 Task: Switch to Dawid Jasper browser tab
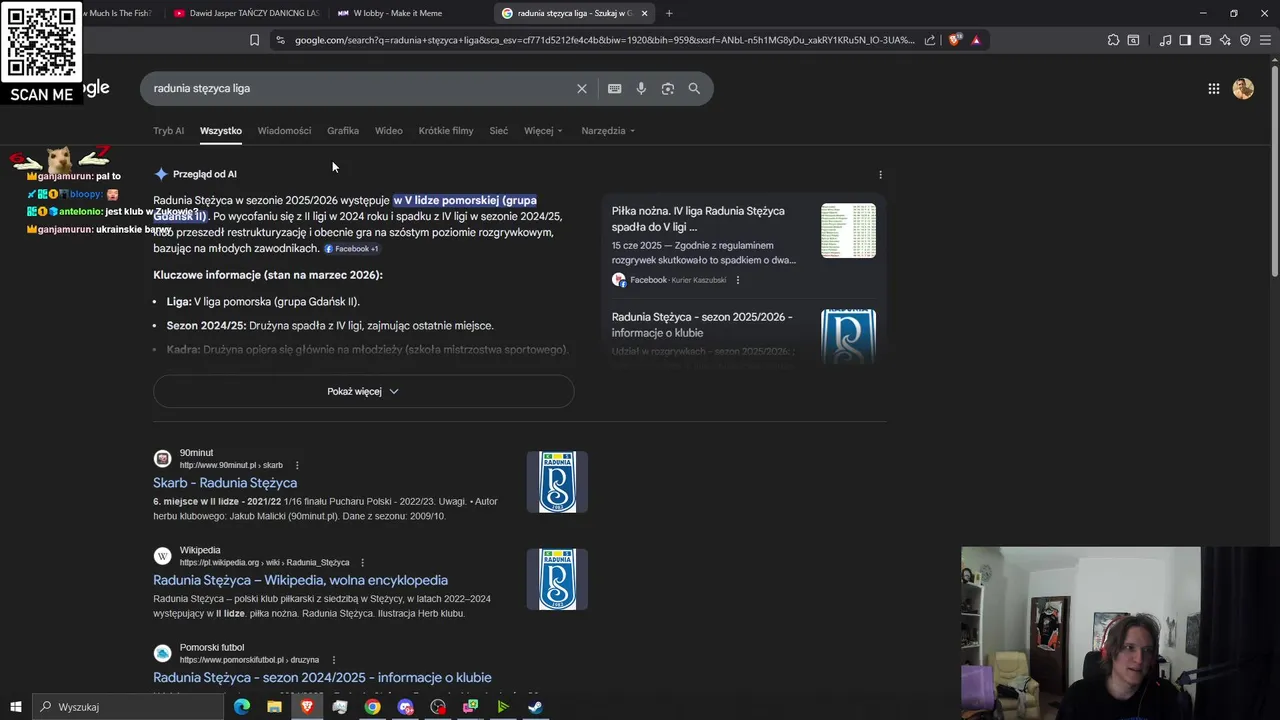pos(245,13)
